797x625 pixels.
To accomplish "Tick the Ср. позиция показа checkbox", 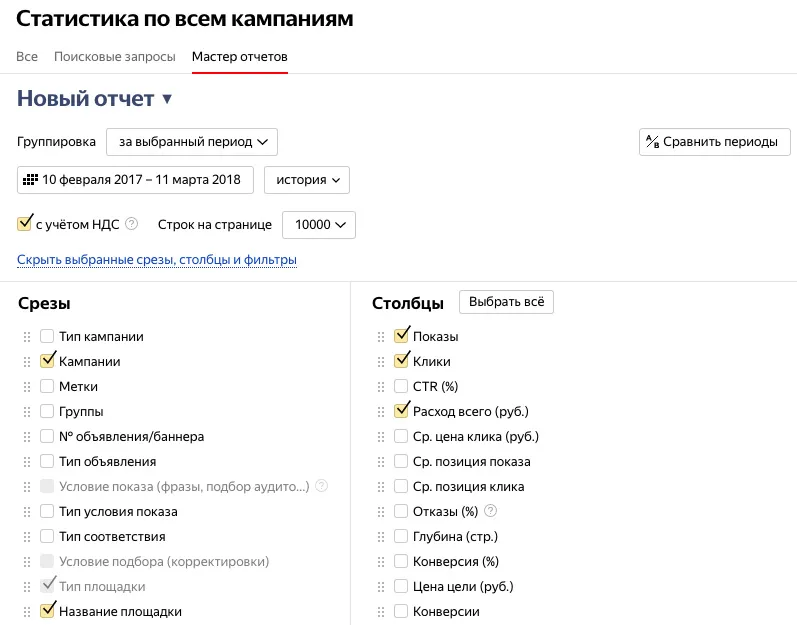I will click(401, 461).
